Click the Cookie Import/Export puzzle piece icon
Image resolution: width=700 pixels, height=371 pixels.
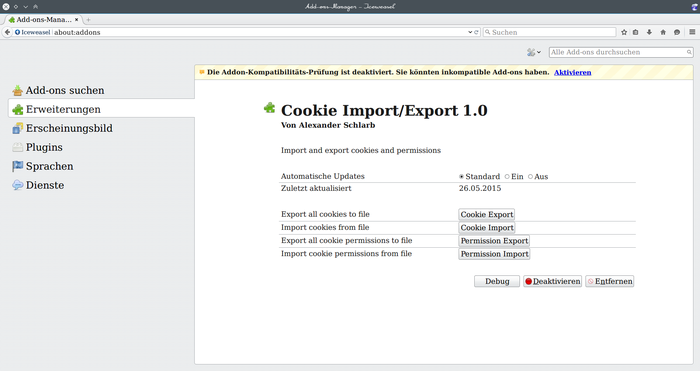point(269,108)
